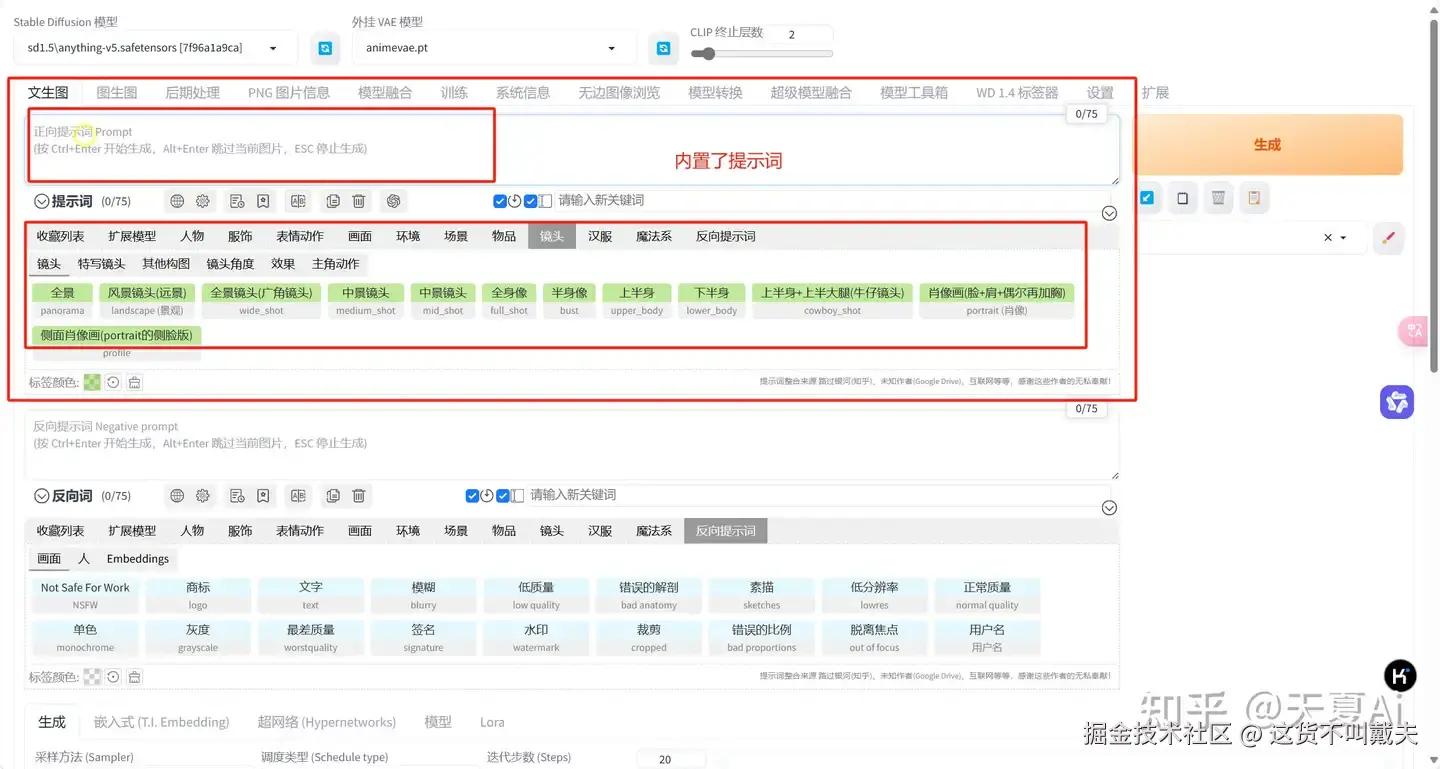Open favorites bookmark icon in 反向词 toolbar

click(x=263, y=495)
